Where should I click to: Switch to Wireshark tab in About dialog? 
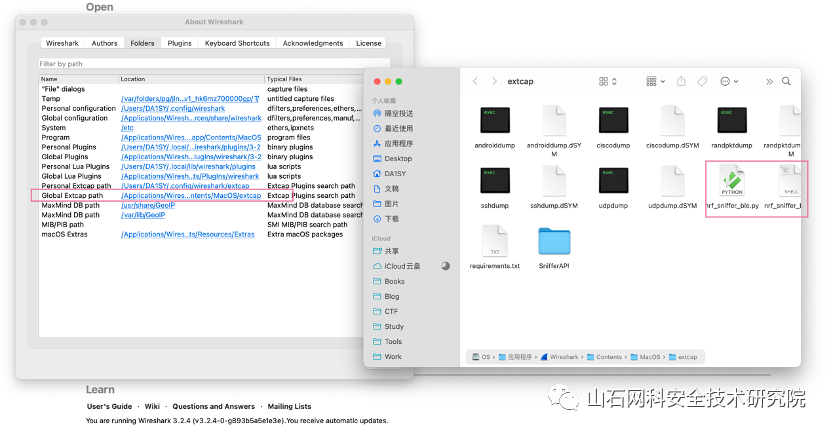[x=62, y=43]
